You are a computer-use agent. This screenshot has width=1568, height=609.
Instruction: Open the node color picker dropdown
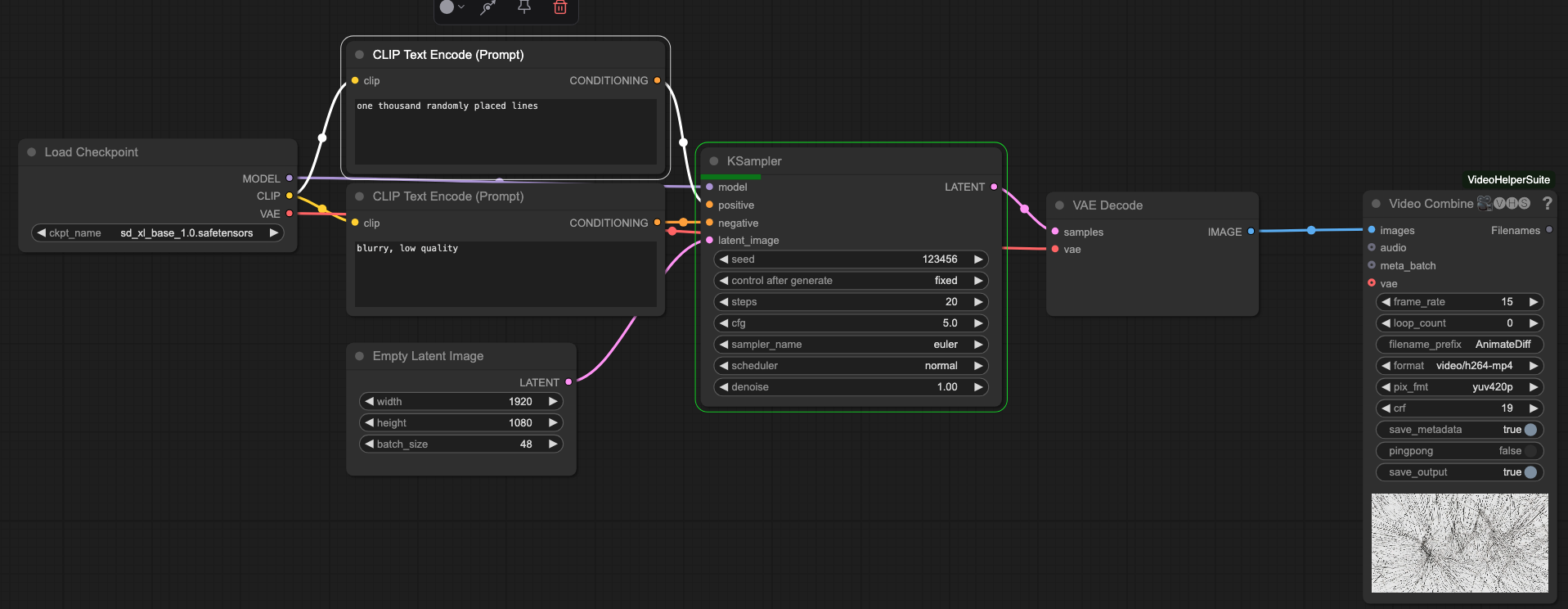[452, 7]
